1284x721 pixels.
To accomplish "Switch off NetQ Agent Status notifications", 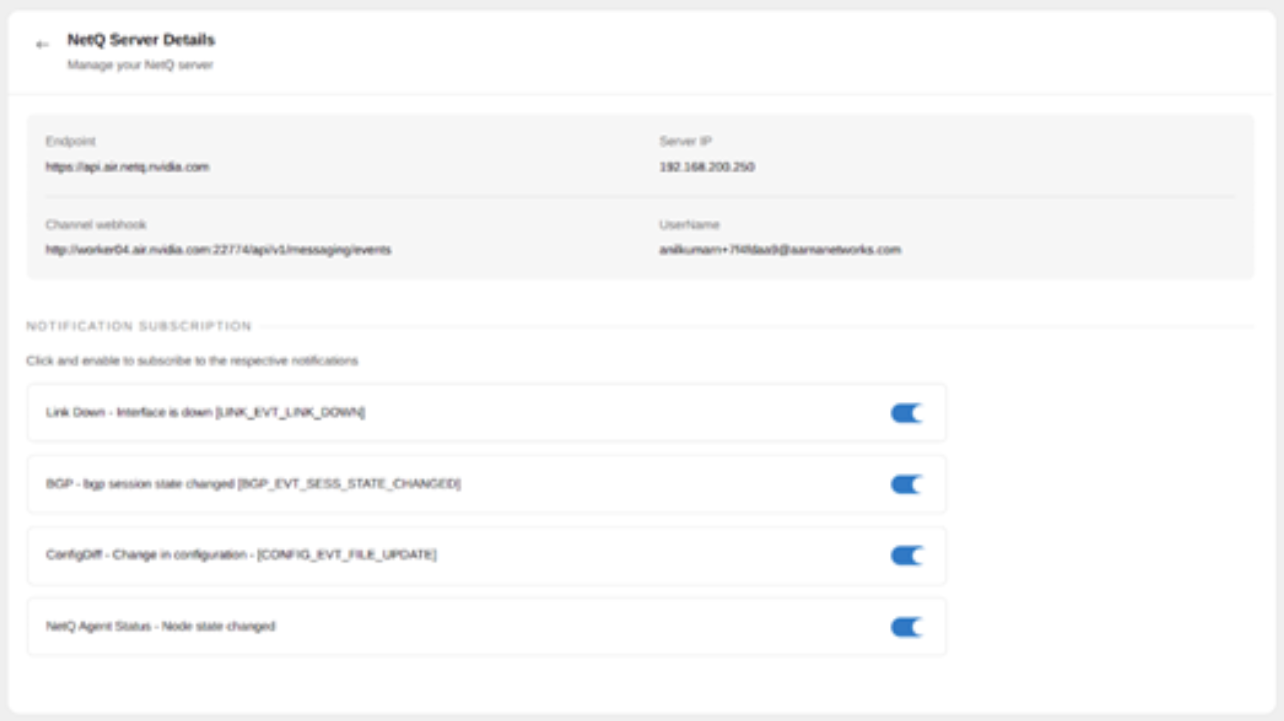I will 906,628.
